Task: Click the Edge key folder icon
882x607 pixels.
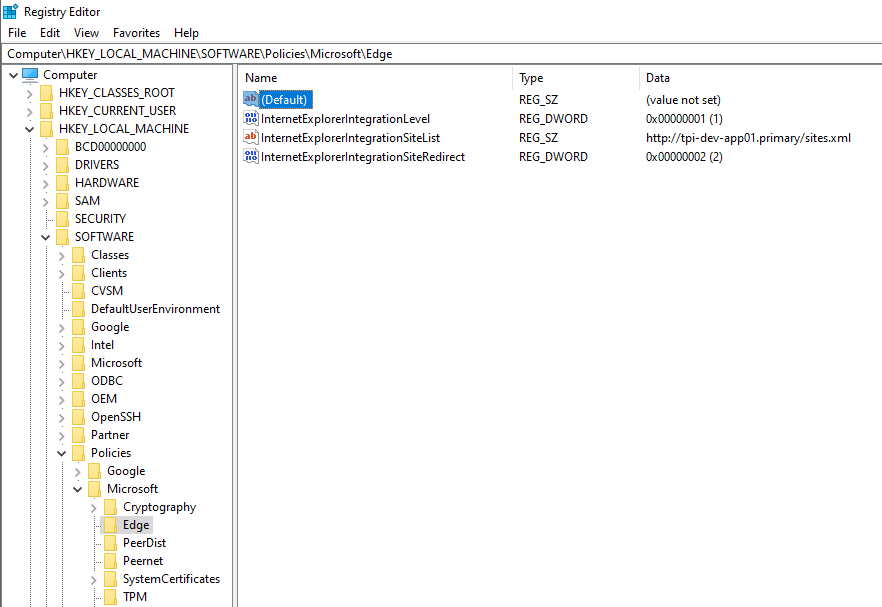Action: coord(111,525)
